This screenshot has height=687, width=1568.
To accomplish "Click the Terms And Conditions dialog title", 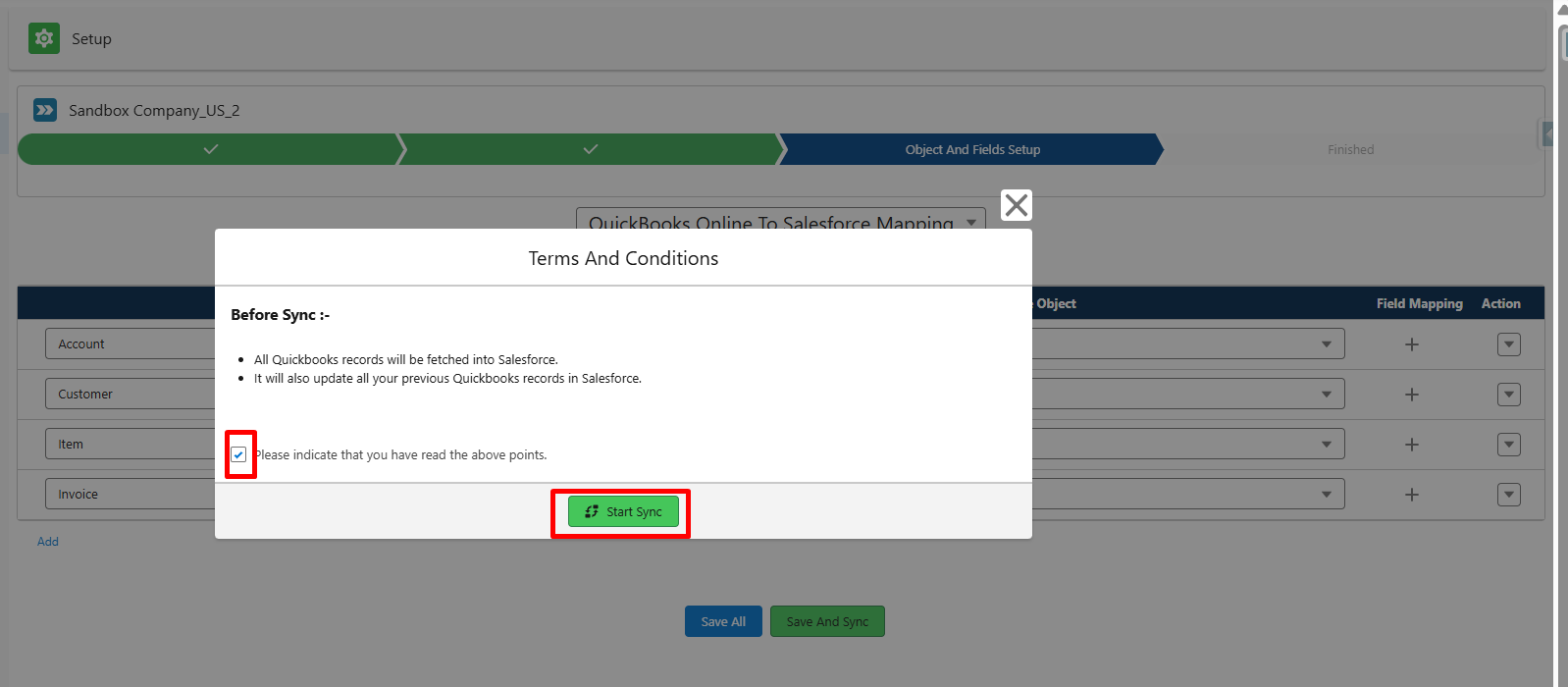I will click(623, 258).
